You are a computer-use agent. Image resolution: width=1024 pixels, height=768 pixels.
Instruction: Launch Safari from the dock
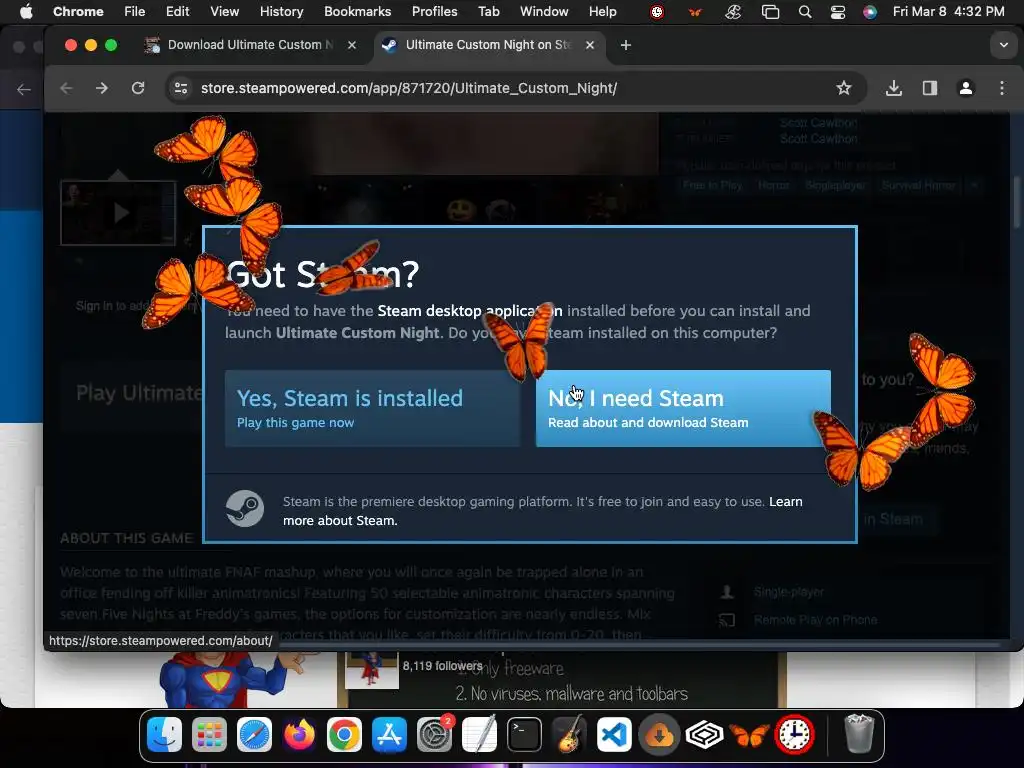255,735
